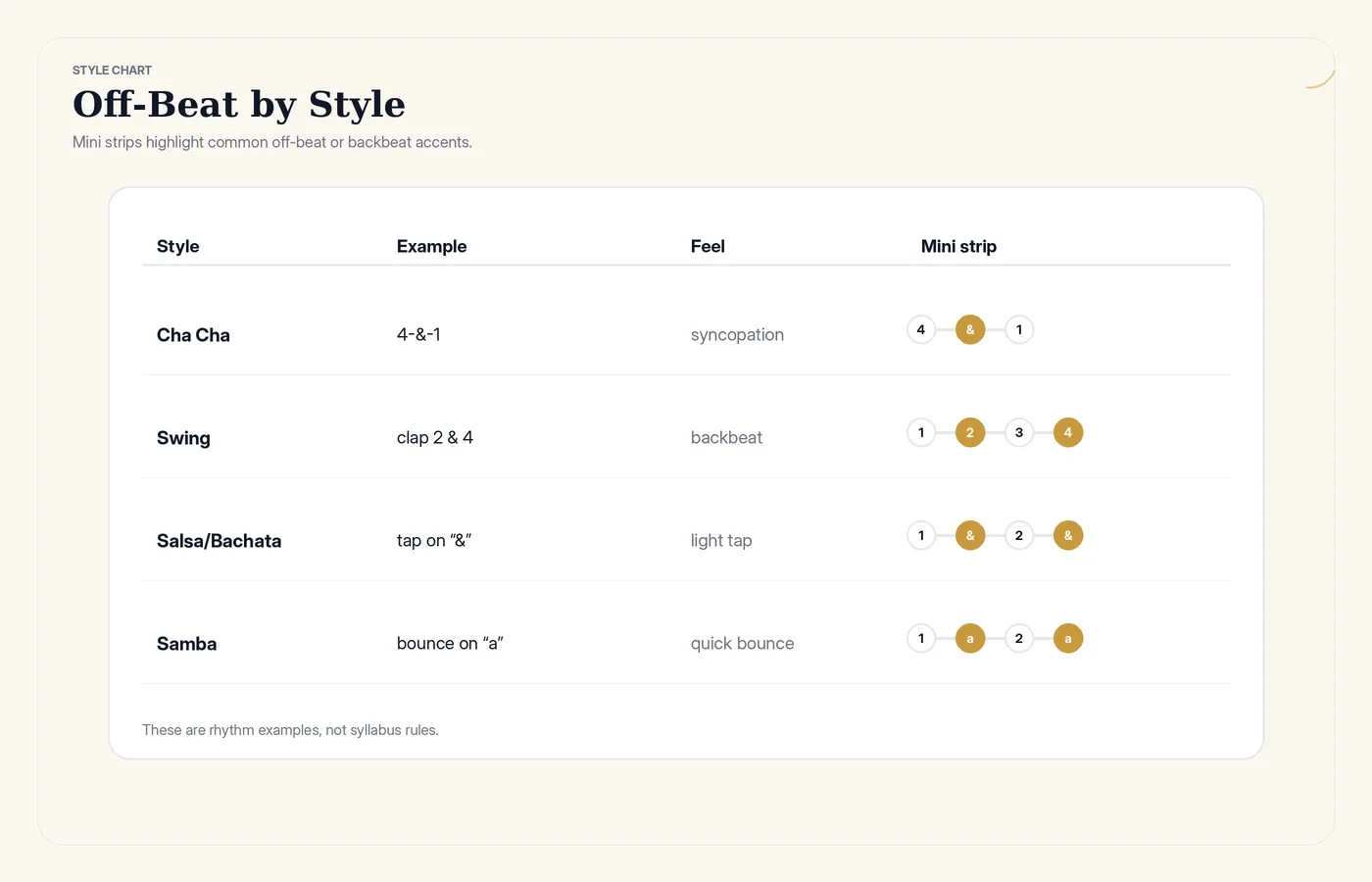
Task: Click the rhythm examples footnote
Action: (290, 730)
